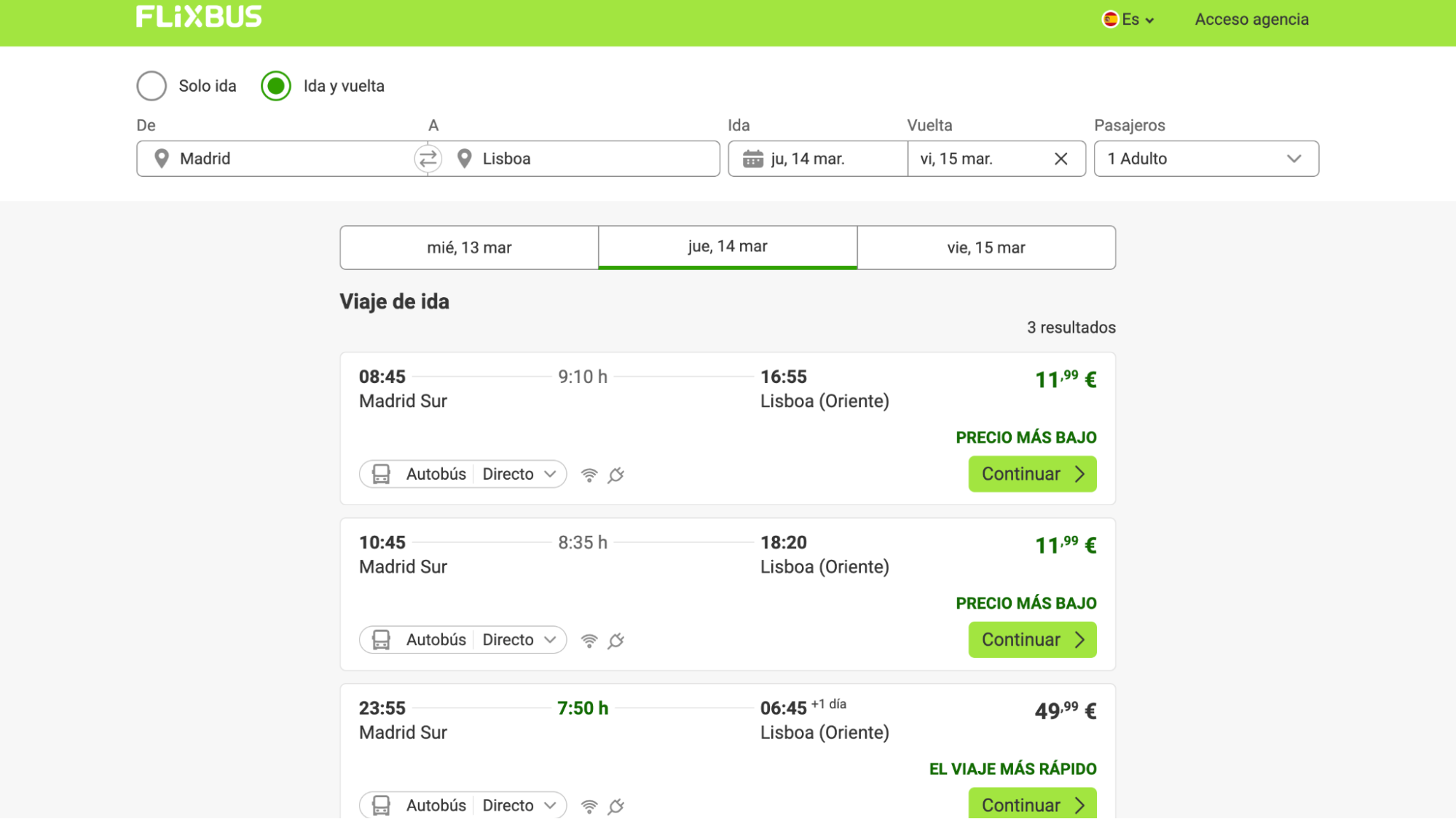1456x819 pixels.
Task: Click Viaje de ida heading
Action: (394, 302)
